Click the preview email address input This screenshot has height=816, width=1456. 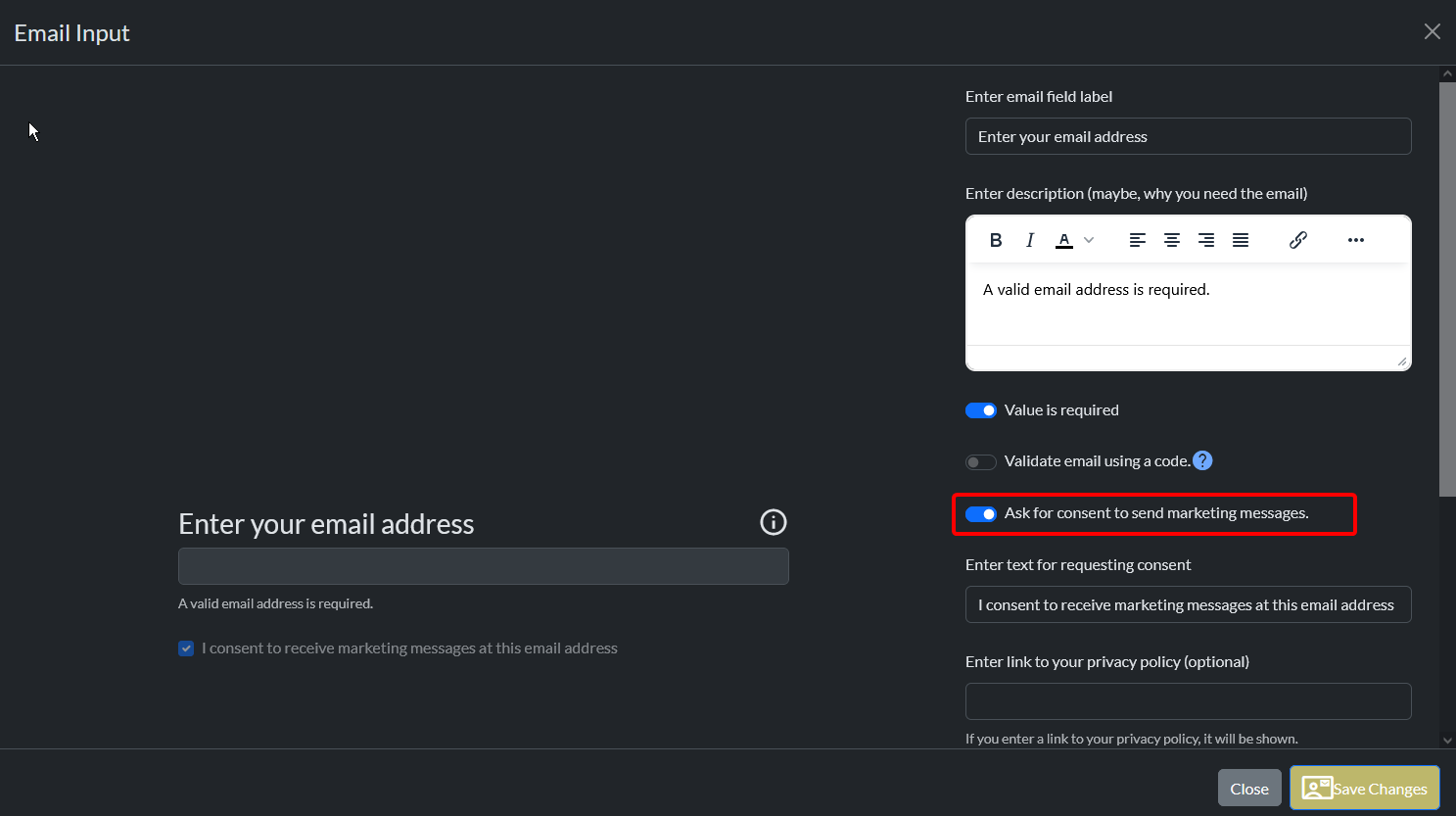click(x=484, y=566)
